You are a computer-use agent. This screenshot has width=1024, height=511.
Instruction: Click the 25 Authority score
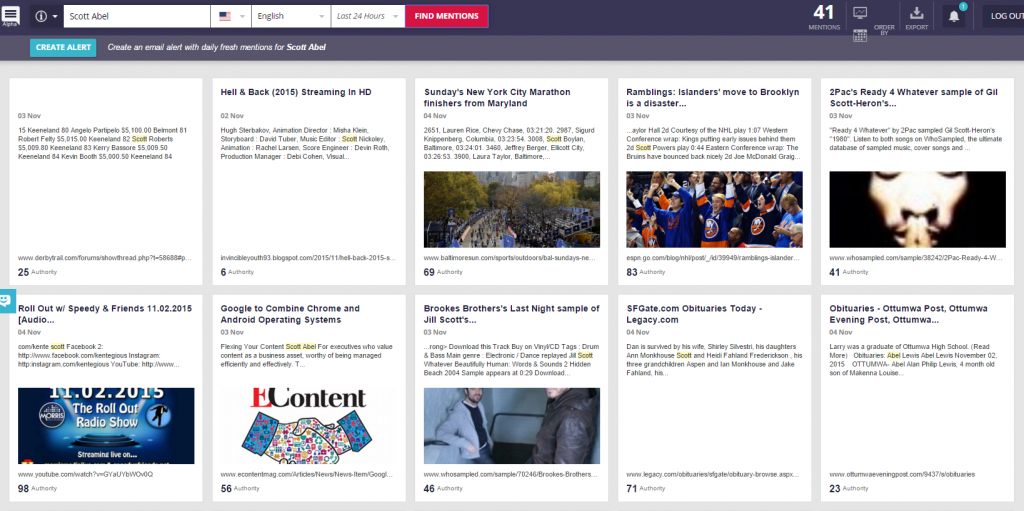[x=37, y=272]
